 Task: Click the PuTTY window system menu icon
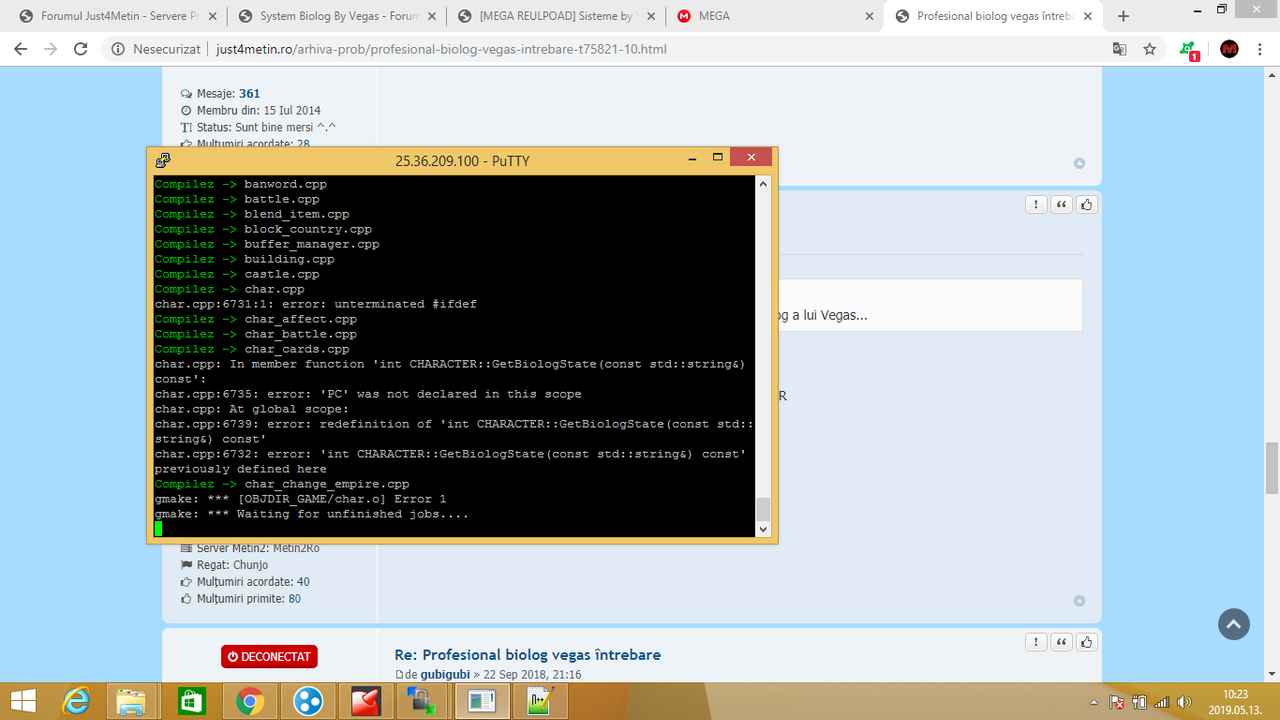click(162, 159)
